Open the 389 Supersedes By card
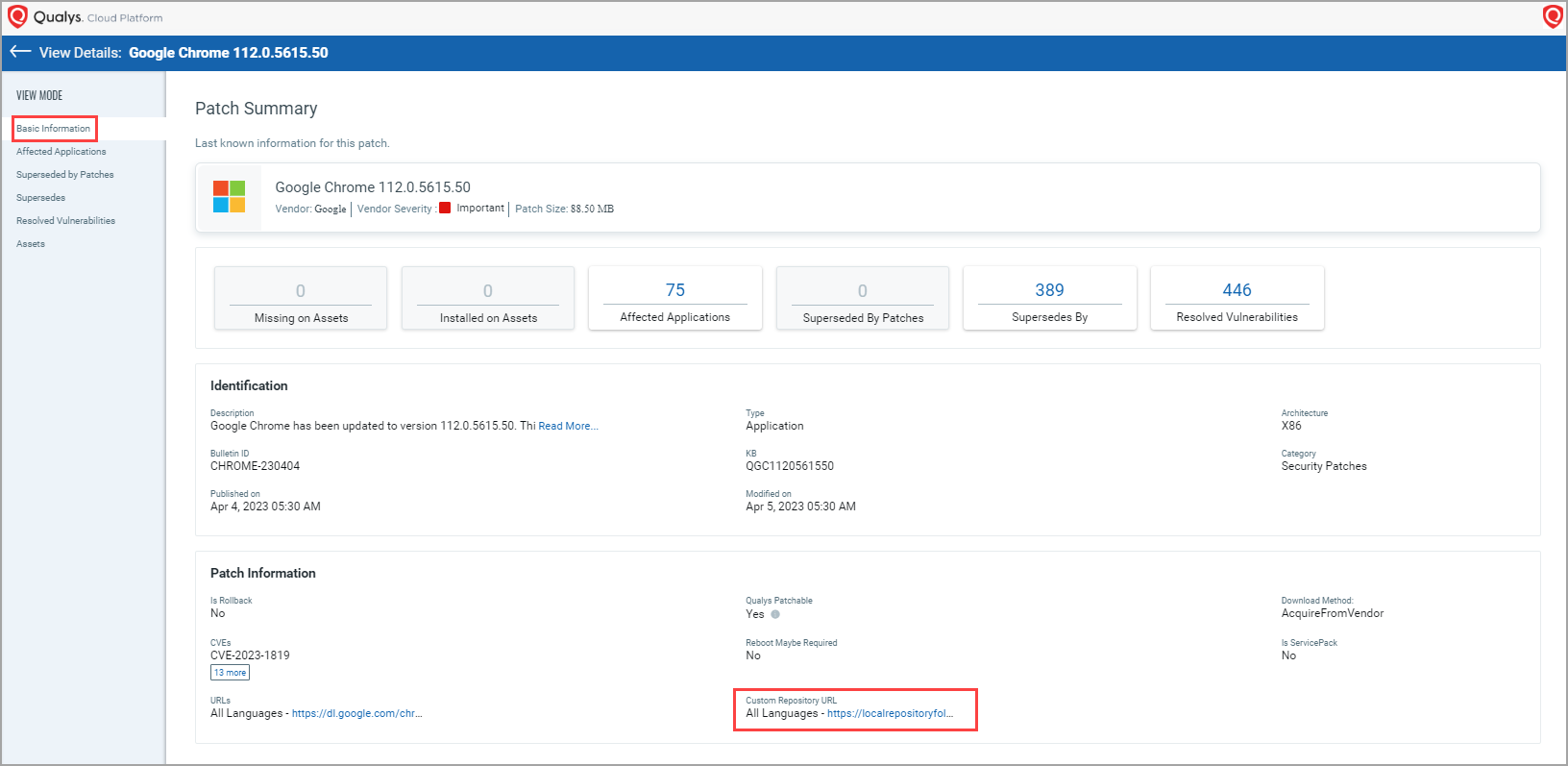The image size is (1568, 766). click(x=1050, y=298)
